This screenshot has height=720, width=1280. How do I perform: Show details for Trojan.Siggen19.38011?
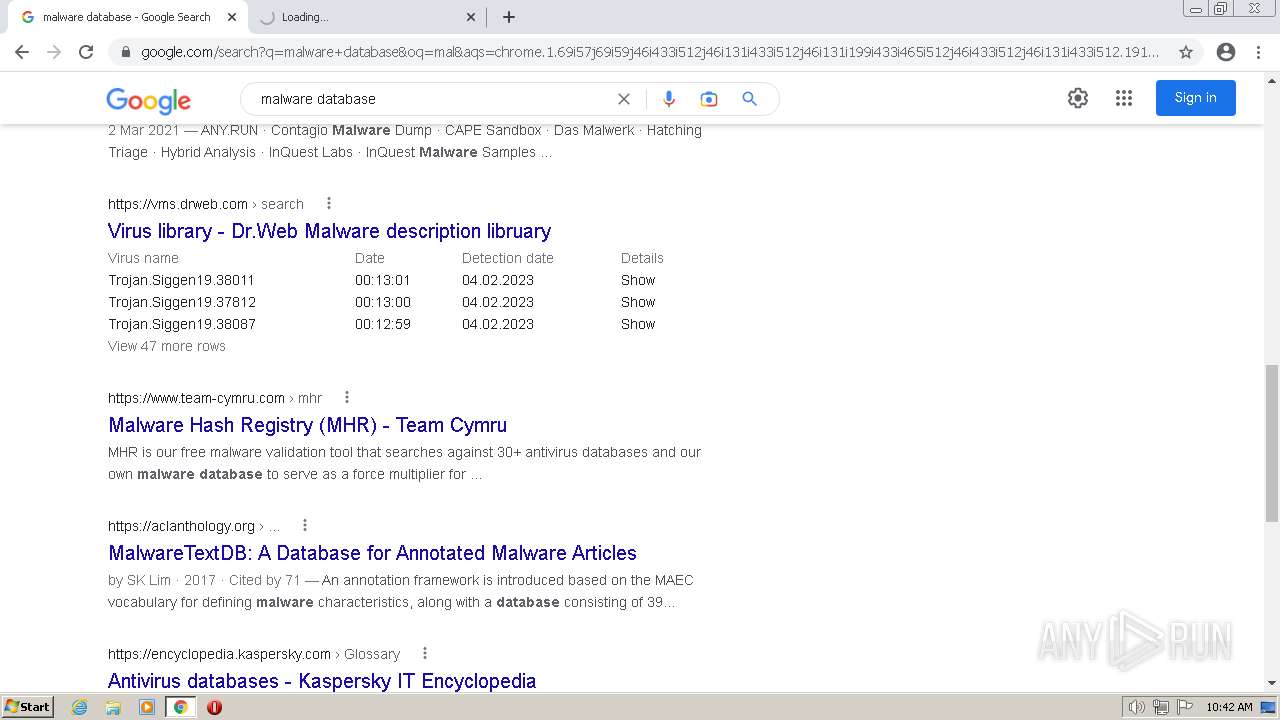[x=638, y=280]
